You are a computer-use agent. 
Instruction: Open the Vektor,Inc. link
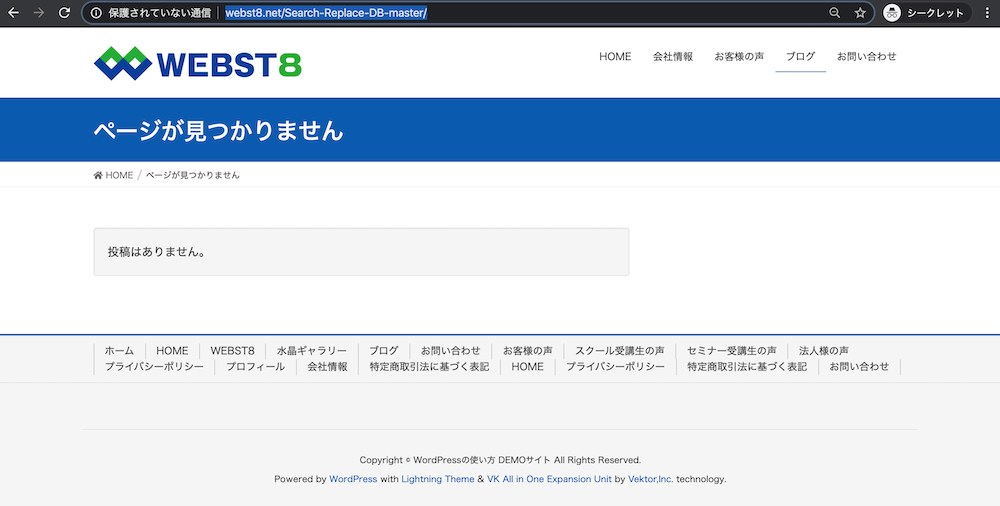[651, 479]
